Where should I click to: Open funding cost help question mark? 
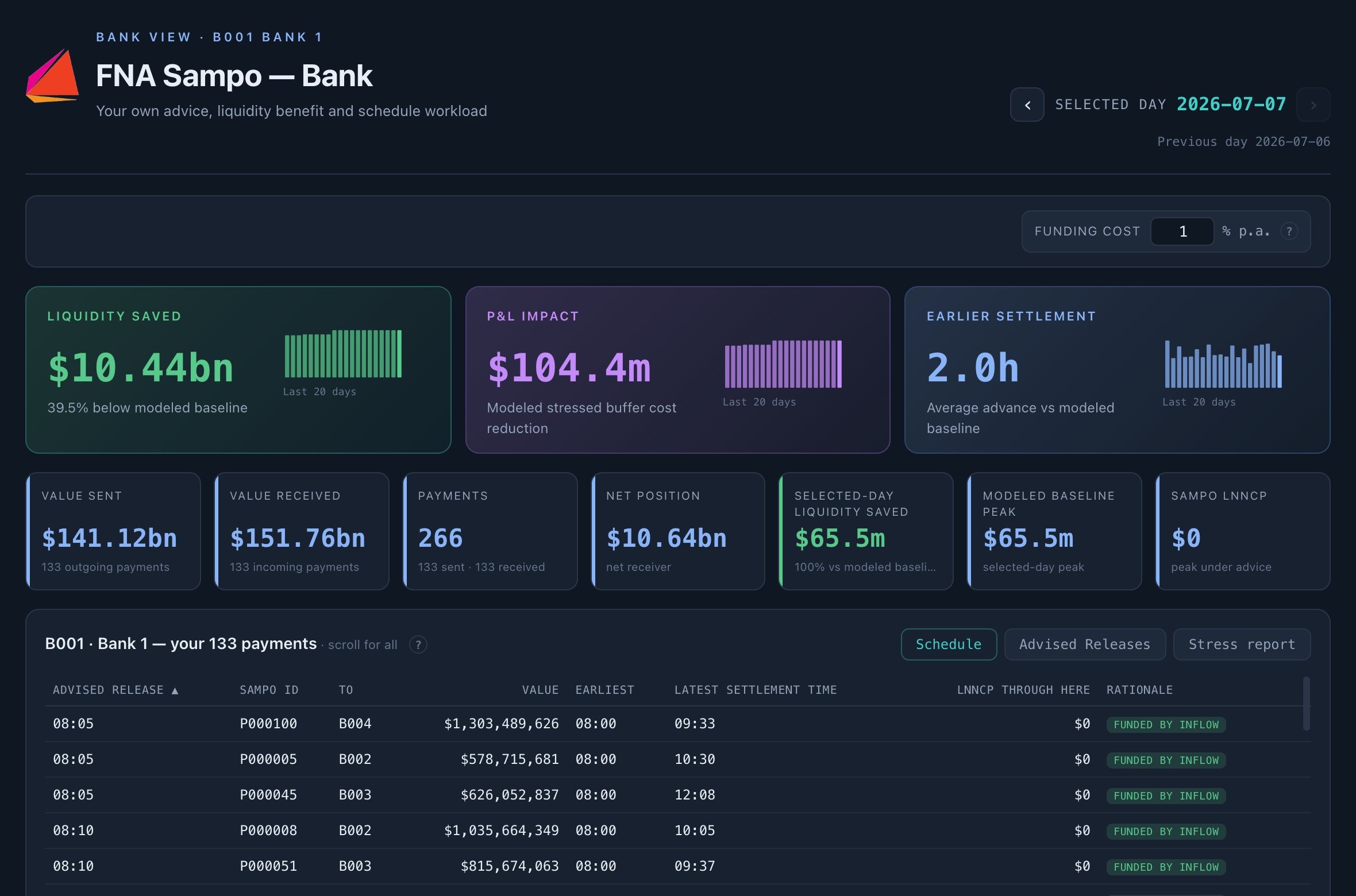click(1289, 231)
